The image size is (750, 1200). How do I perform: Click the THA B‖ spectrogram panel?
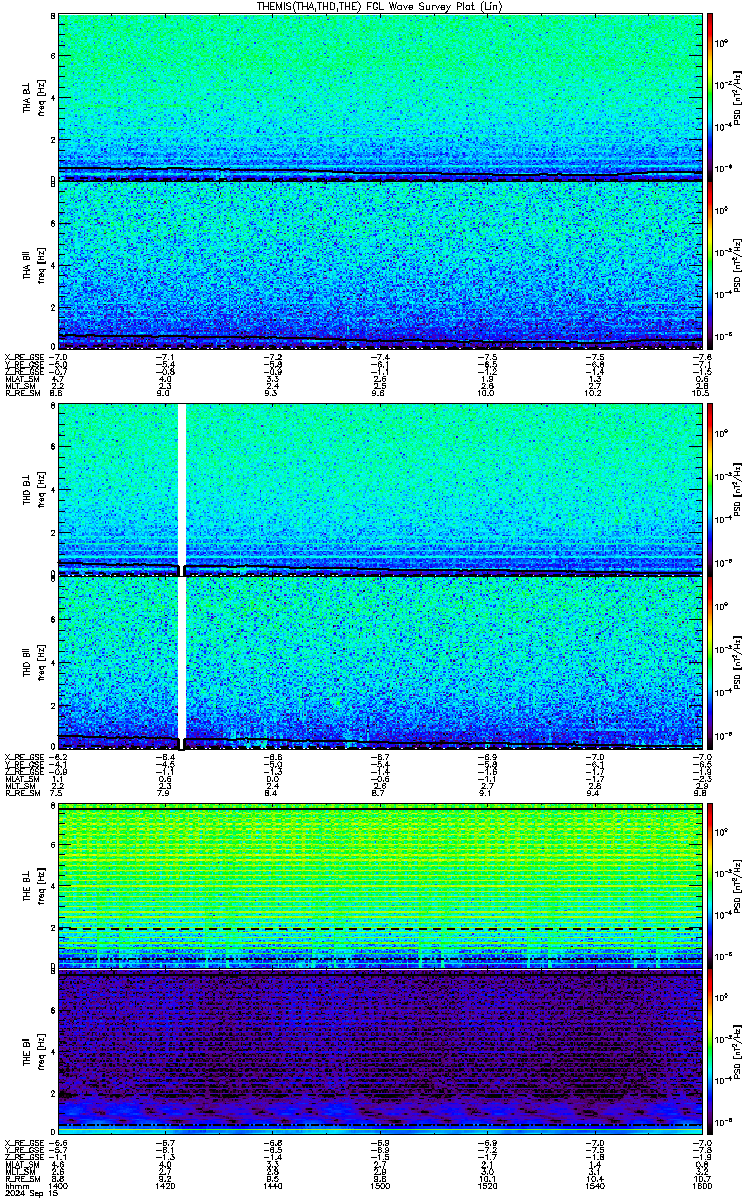pos(381,265)
